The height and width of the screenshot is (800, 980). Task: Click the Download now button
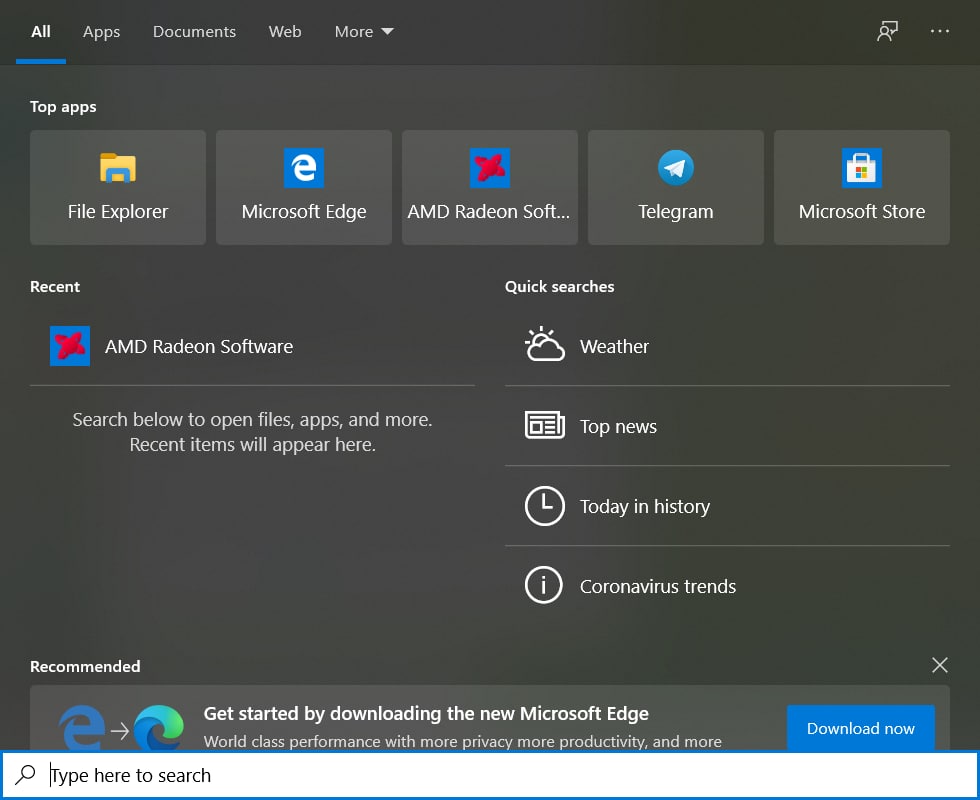click(x=861, y=728)
